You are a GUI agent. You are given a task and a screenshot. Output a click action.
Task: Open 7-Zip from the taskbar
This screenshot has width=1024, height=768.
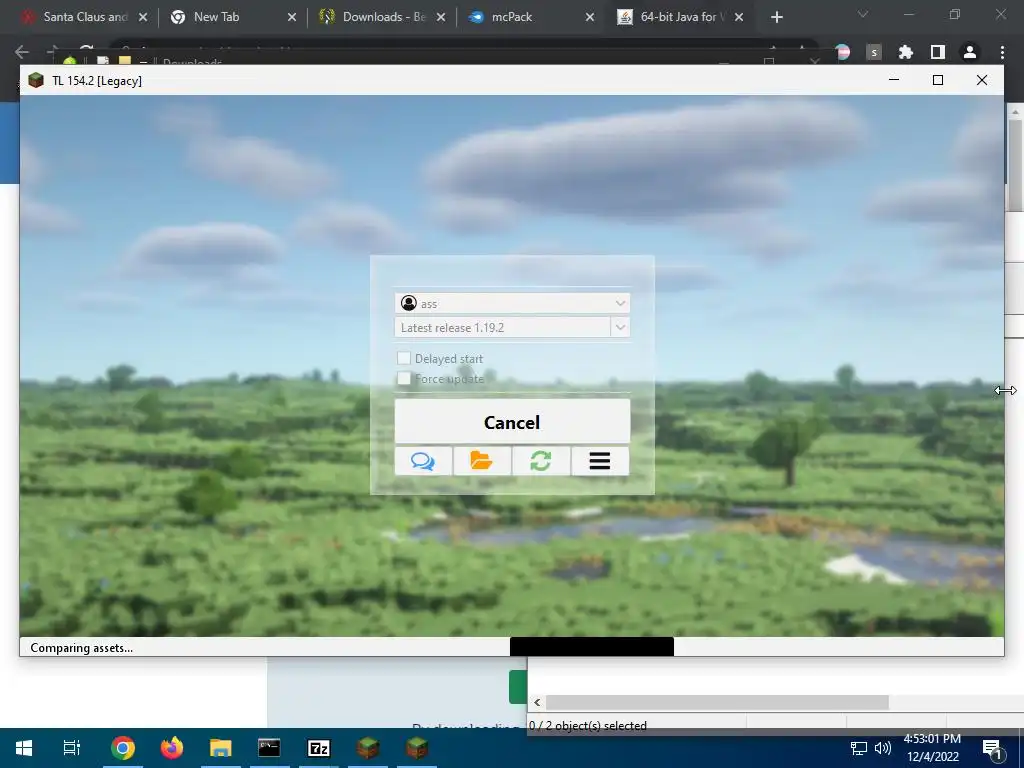coord(319,748)
